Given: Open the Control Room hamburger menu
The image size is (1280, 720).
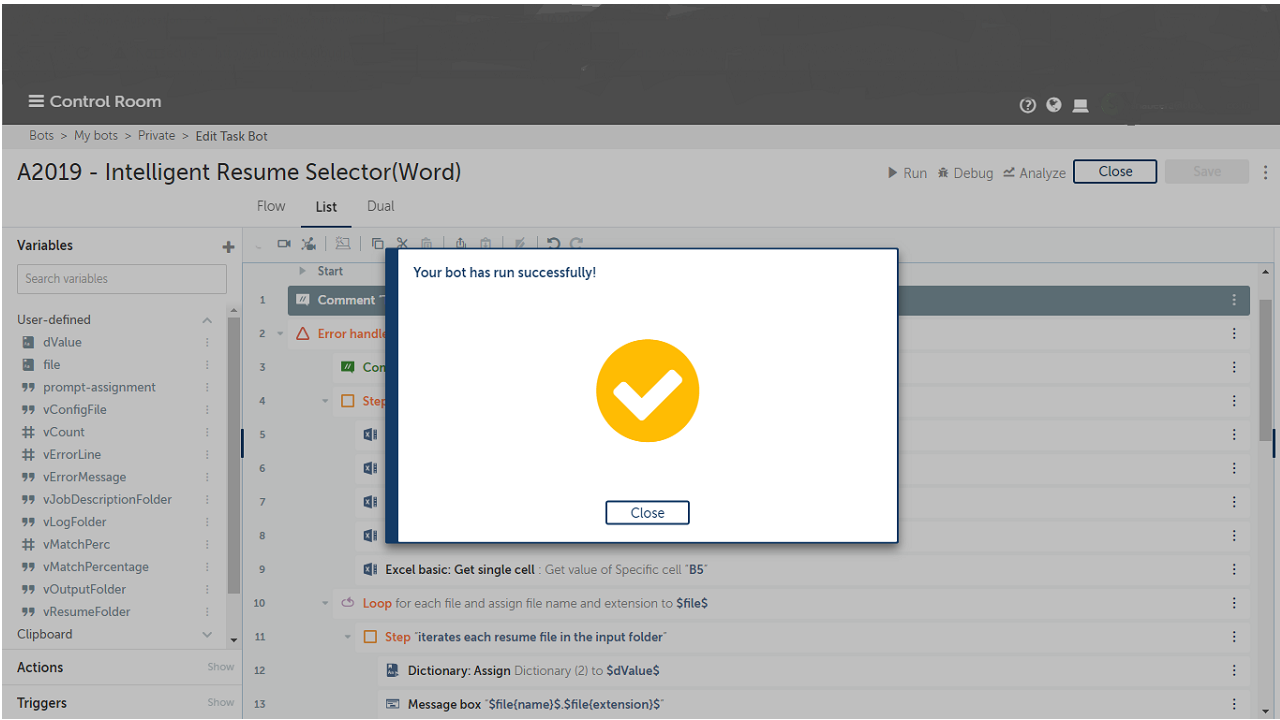Looking at the screenshot, I should (36, 101).
